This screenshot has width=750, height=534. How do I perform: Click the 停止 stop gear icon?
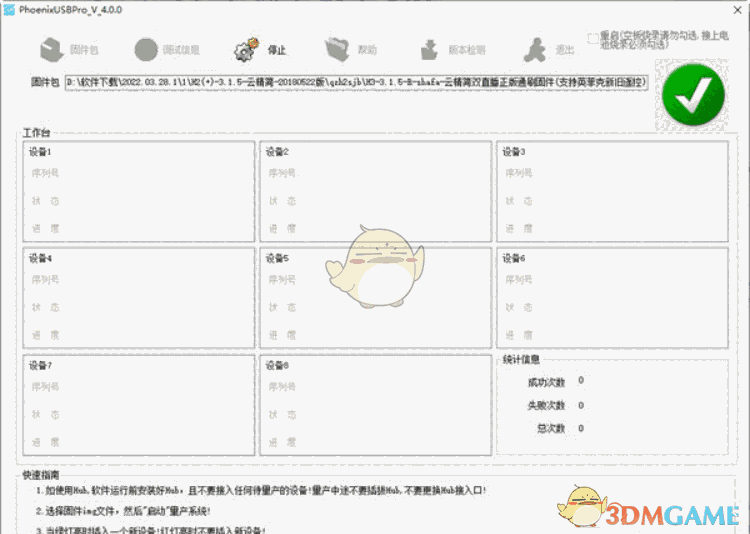click(246, 50)
